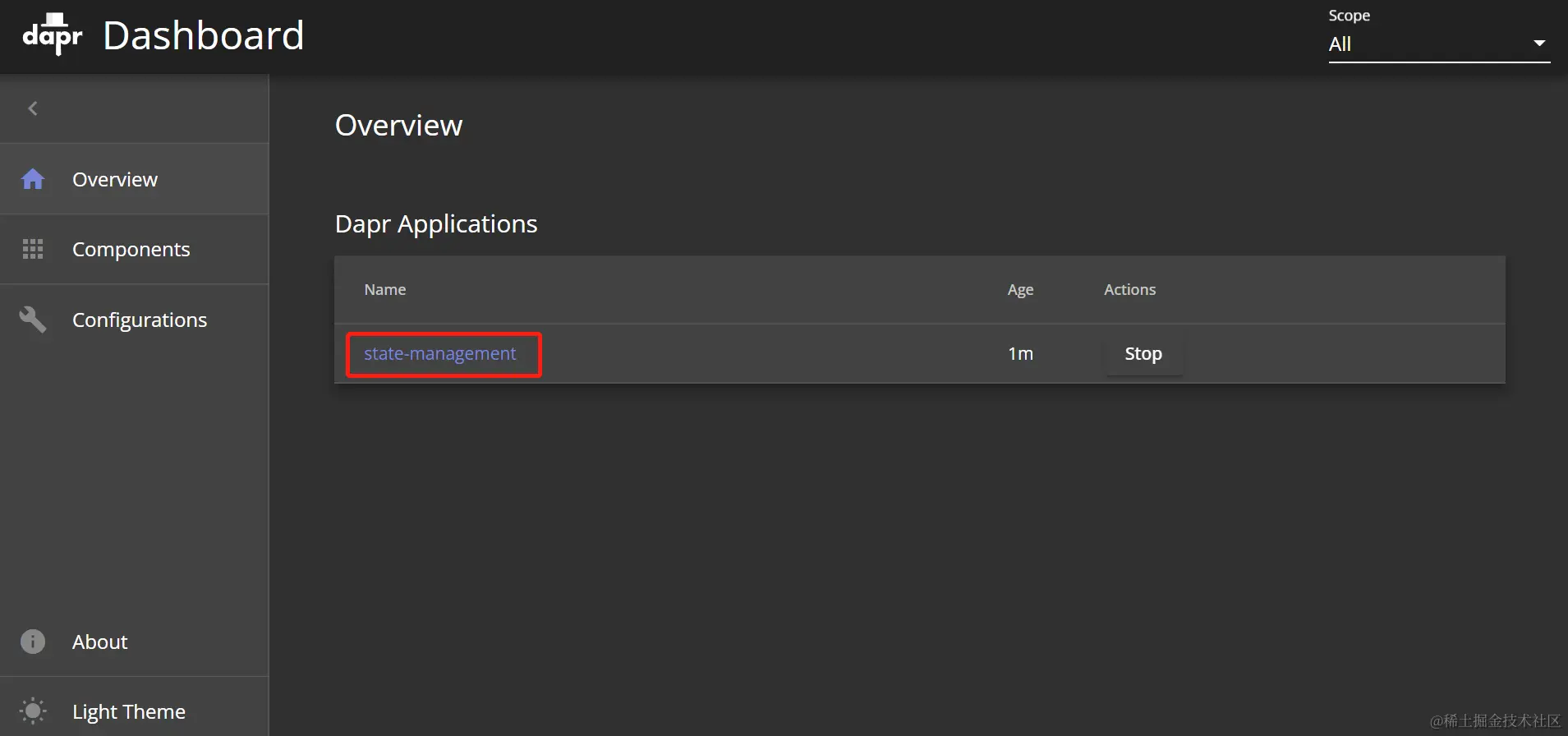This screenshot has width=1568, height=736.
Task: Click the home icon beside Overview
Action: (33, 179)
